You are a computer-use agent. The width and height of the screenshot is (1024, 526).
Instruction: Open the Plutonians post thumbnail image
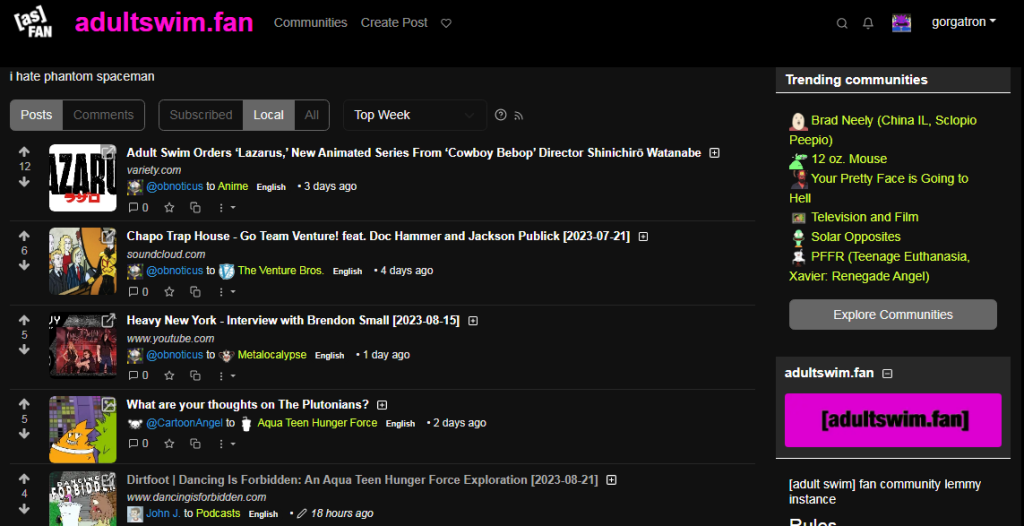pos(83,429)
